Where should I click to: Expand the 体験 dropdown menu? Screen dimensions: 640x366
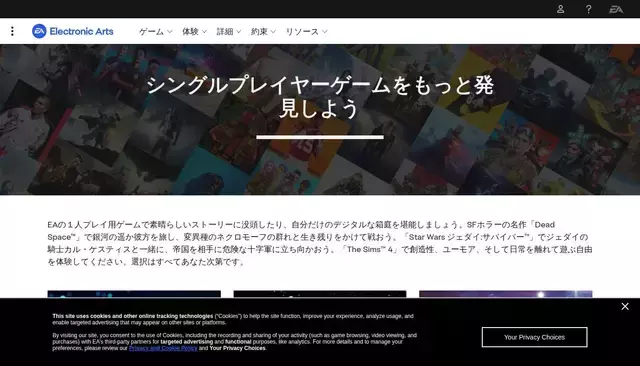pos(194,31)
